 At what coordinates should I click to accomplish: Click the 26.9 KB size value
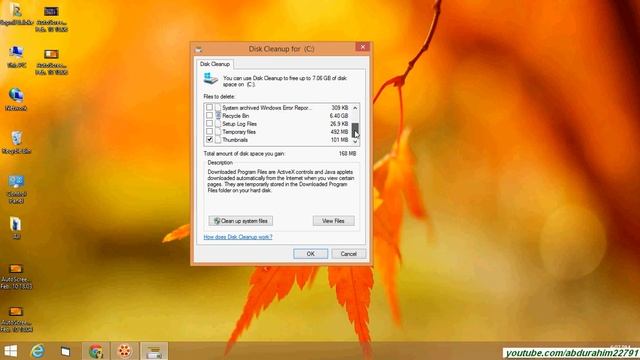(339, 124)
